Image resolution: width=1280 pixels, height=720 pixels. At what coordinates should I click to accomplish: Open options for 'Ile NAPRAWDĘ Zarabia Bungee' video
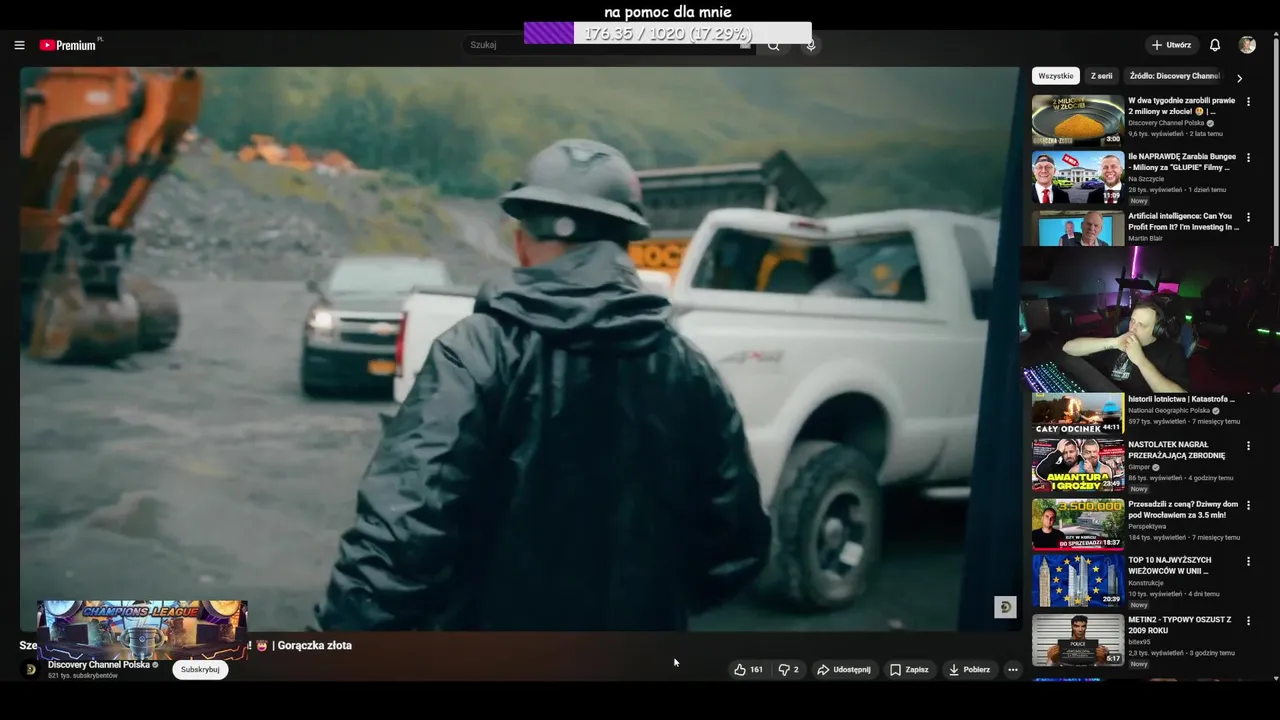[1248, 158]
